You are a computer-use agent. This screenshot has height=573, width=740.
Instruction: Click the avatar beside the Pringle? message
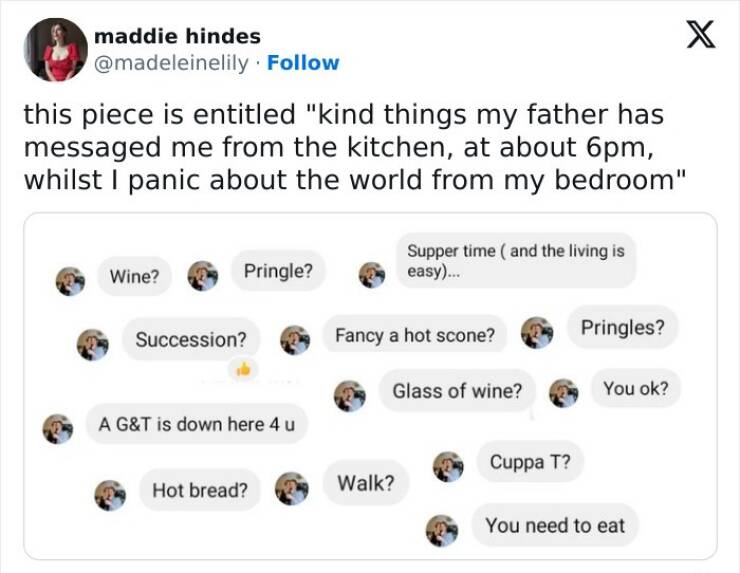204,275
